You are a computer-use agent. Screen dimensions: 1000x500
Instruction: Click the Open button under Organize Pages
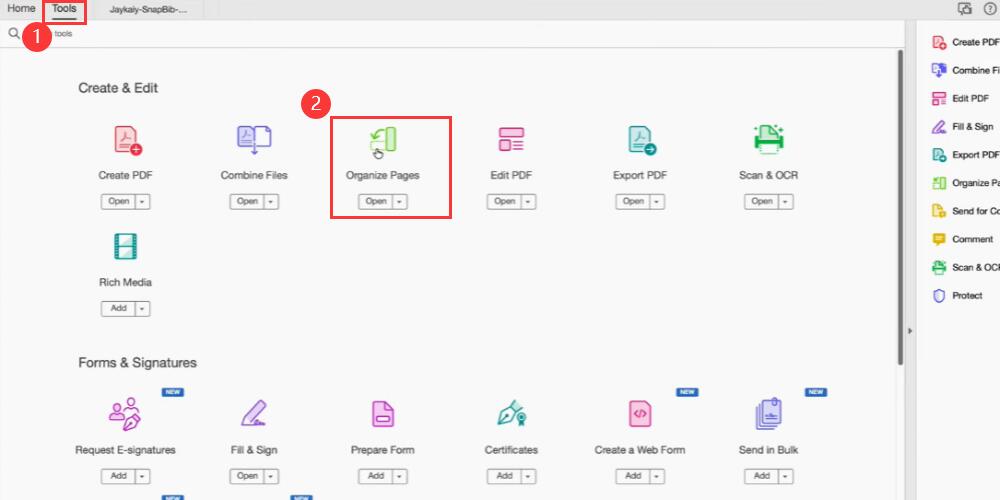(x=376, y=202)
